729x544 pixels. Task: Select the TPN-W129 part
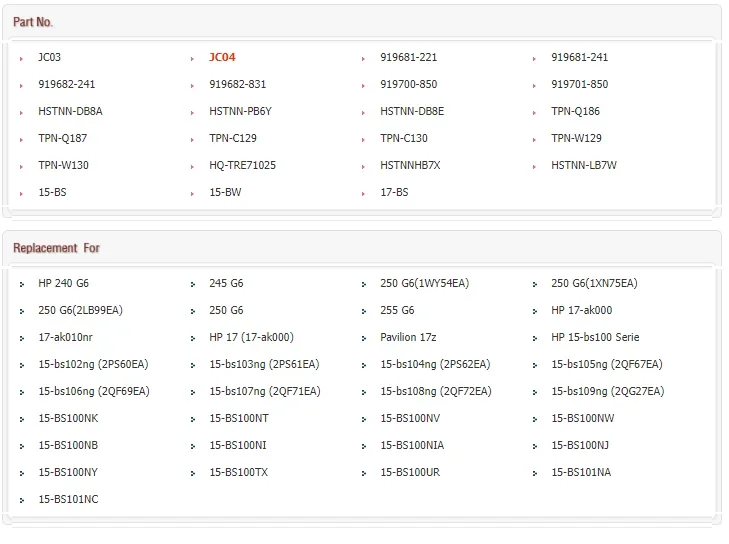point(577,138)
